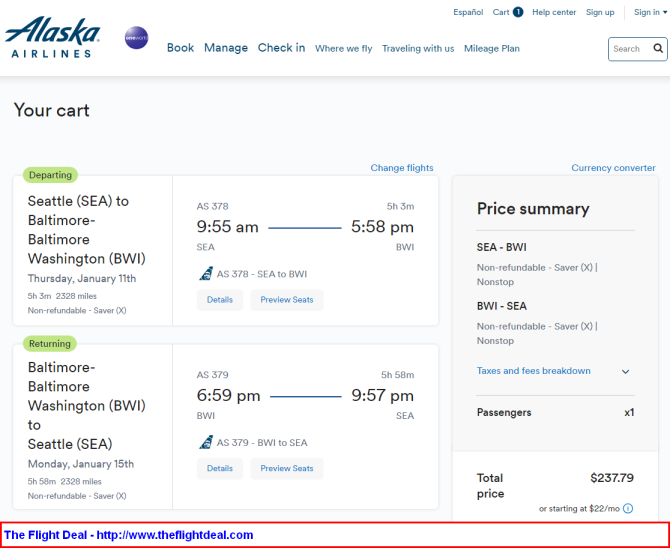
Task: Open the cart item count badge
Action: click(x=518, y=12)
